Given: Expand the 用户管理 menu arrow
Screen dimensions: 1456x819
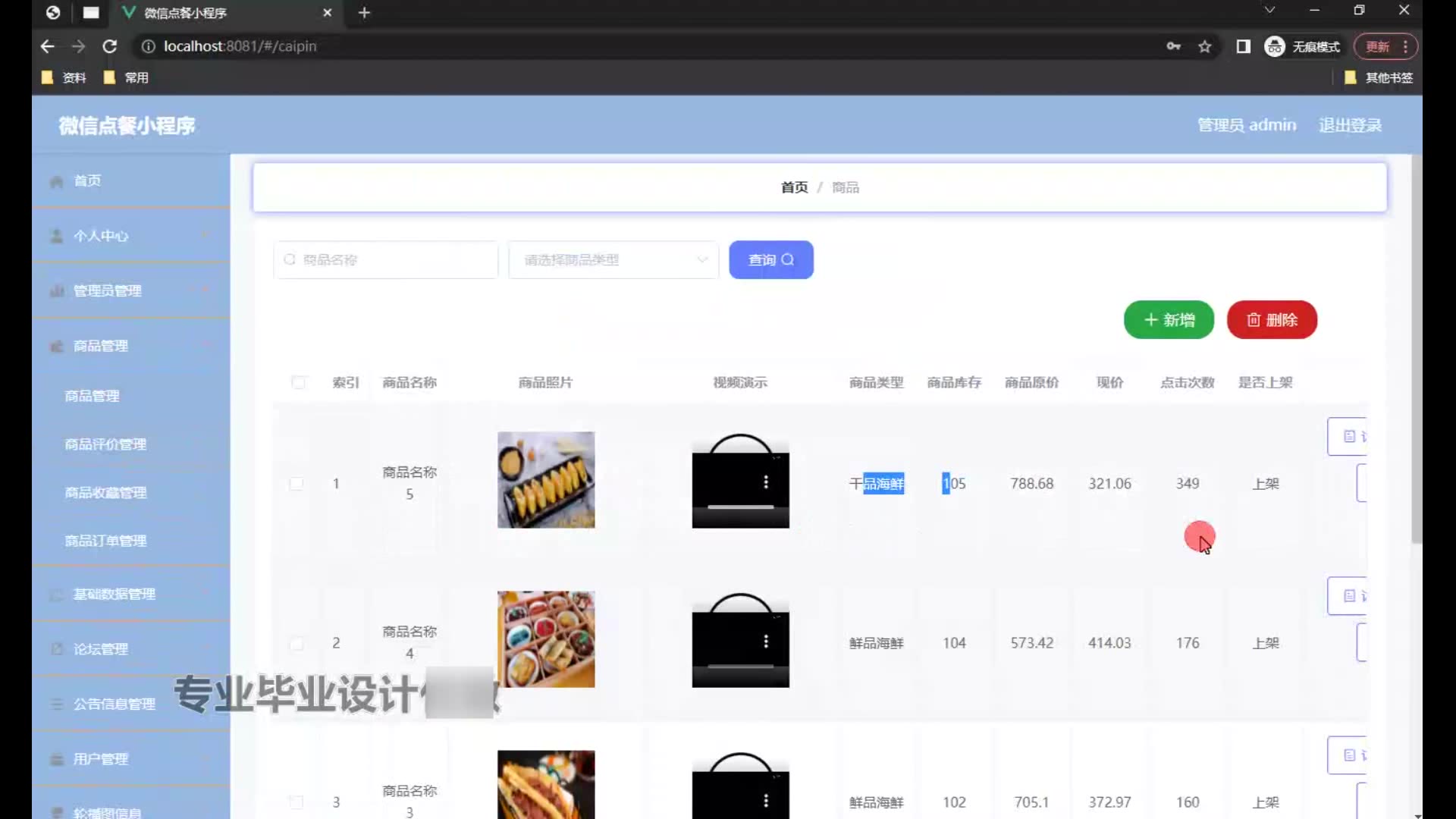Looking at the screenshot, I should point(205,759).
